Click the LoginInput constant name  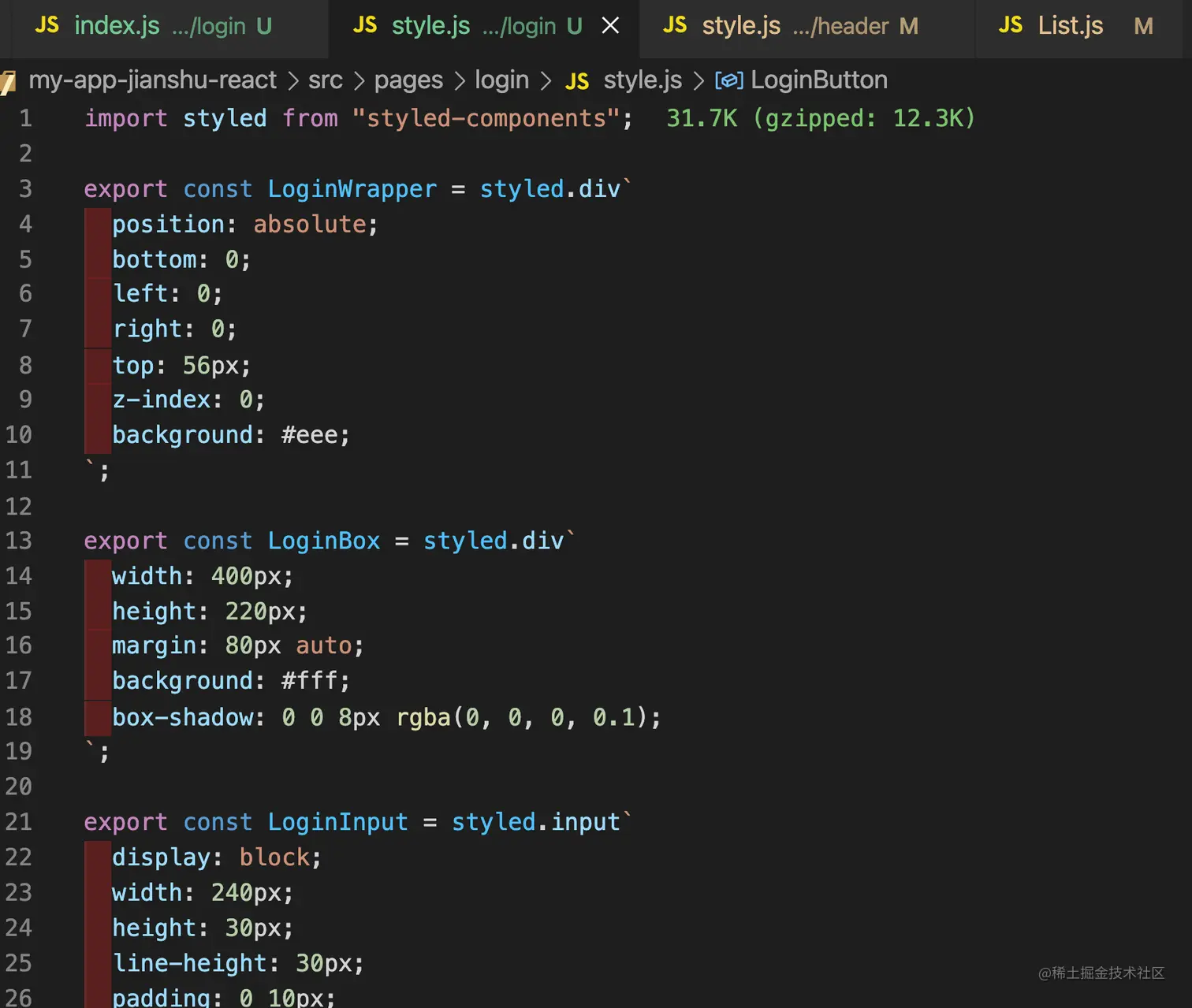(x=337, y=822)
